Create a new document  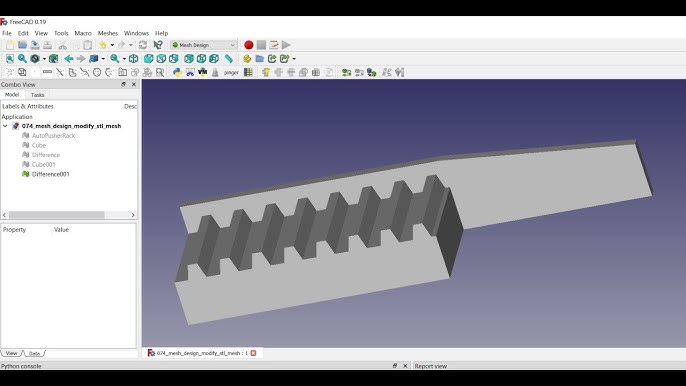click(10, 45)
